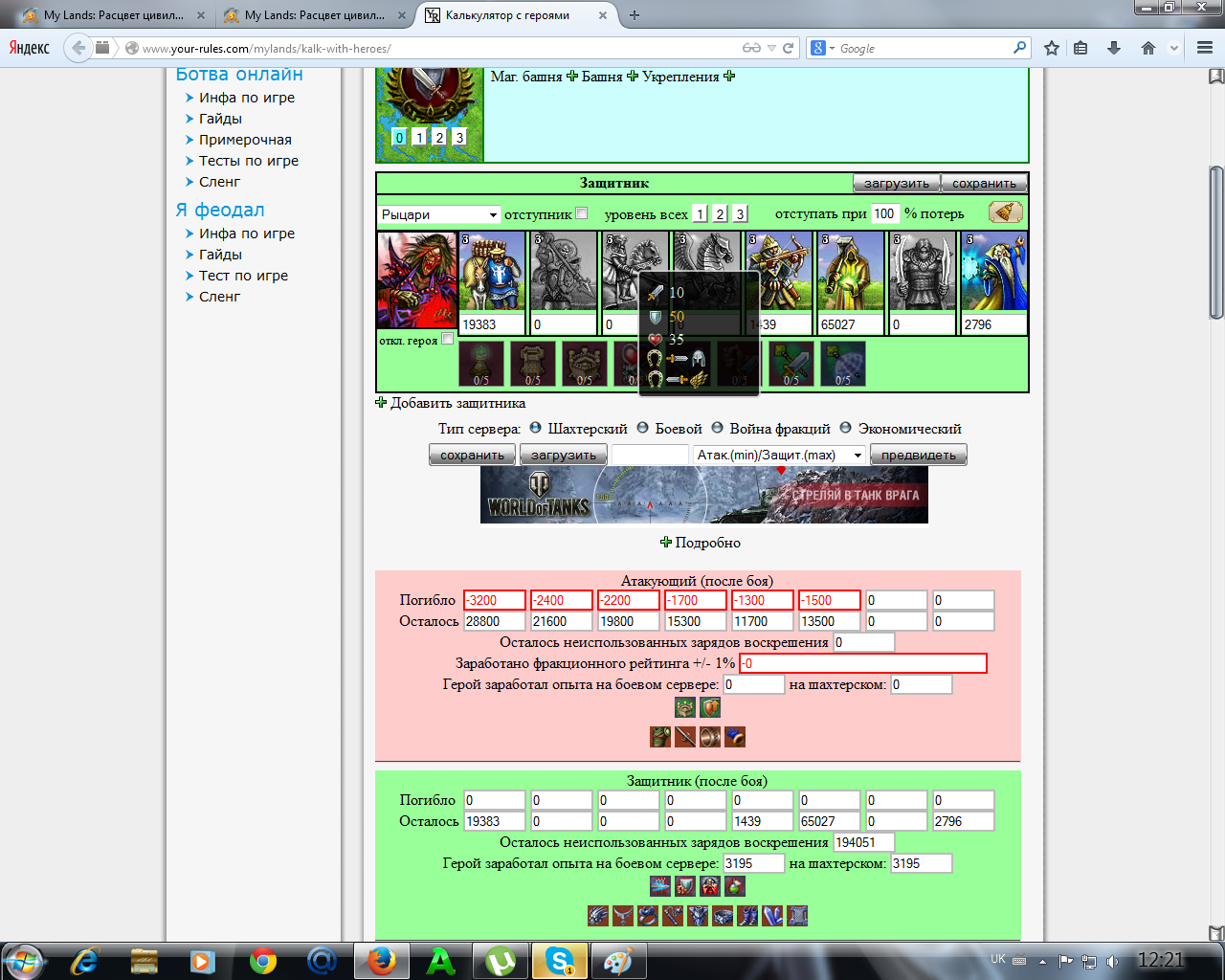This screenshot has height=980, width=1225.
Task: Select the crossbowman unit portrait
Action: coord(779,272)
